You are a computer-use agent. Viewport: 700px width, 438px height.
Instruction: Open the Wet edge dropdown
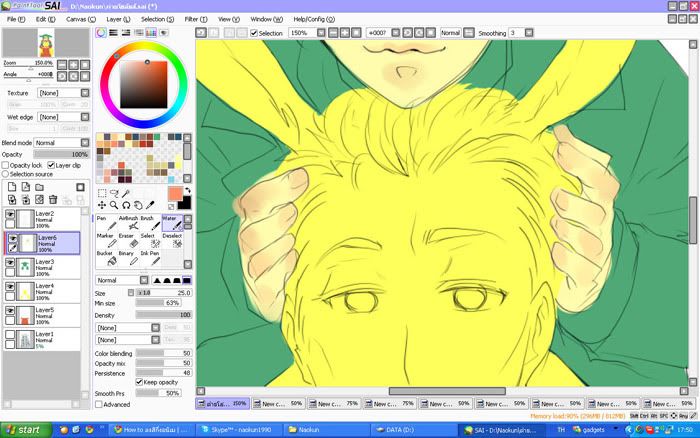coord(62,118)
